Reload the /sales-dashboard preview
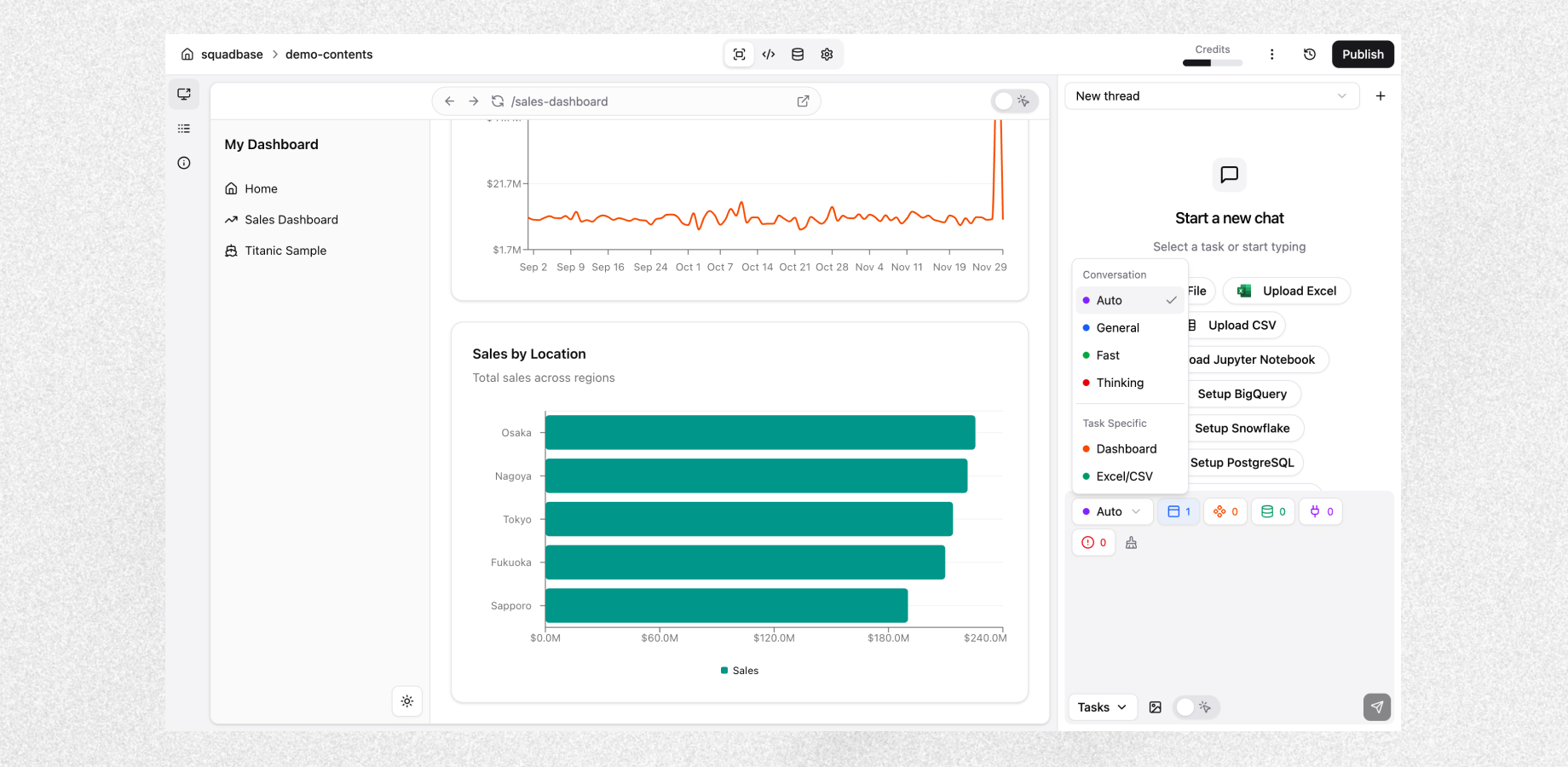This screenshot has height=767, width=1568. tap(498, 101)
